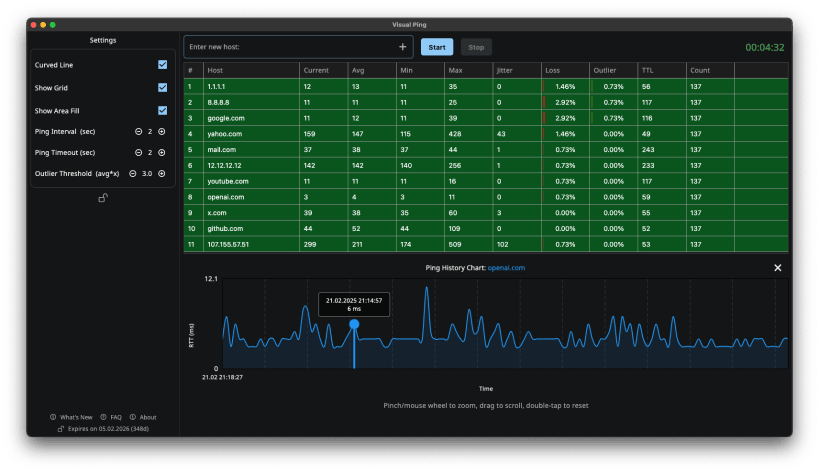Decrease Ping Timeout with minus icon
Viewport: 819px width, 472px height.
click(138, 152)
